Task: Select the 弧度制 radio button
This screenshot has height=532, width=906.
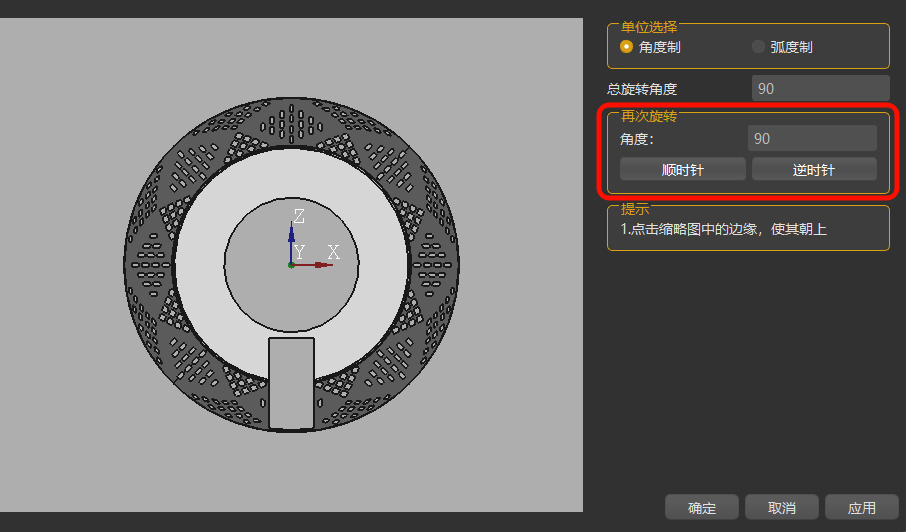Action: click(x=758, y=47)
